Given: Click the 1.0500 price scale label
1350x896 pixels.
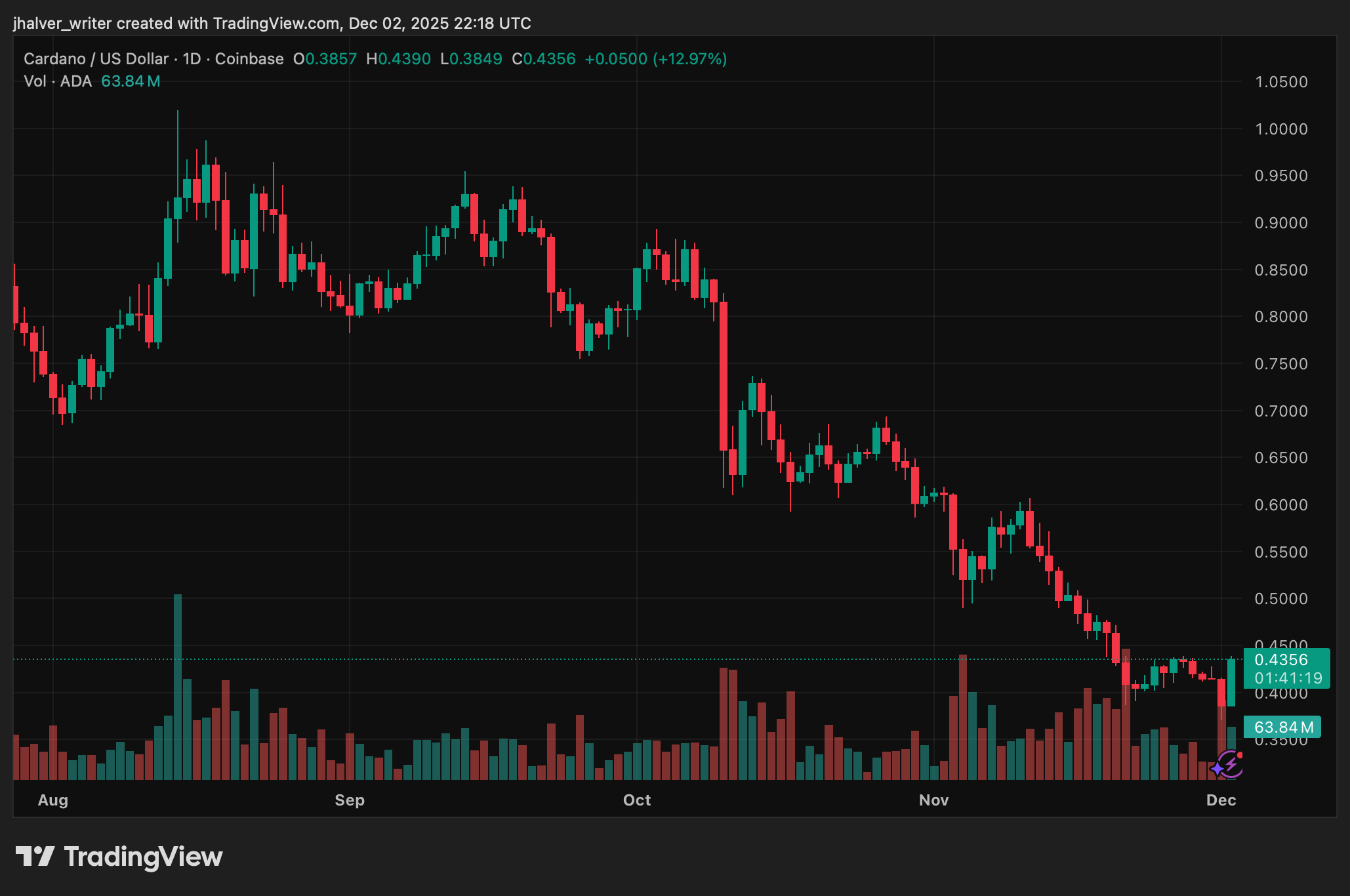Looking at the screenshot, I should point(1280,82).
